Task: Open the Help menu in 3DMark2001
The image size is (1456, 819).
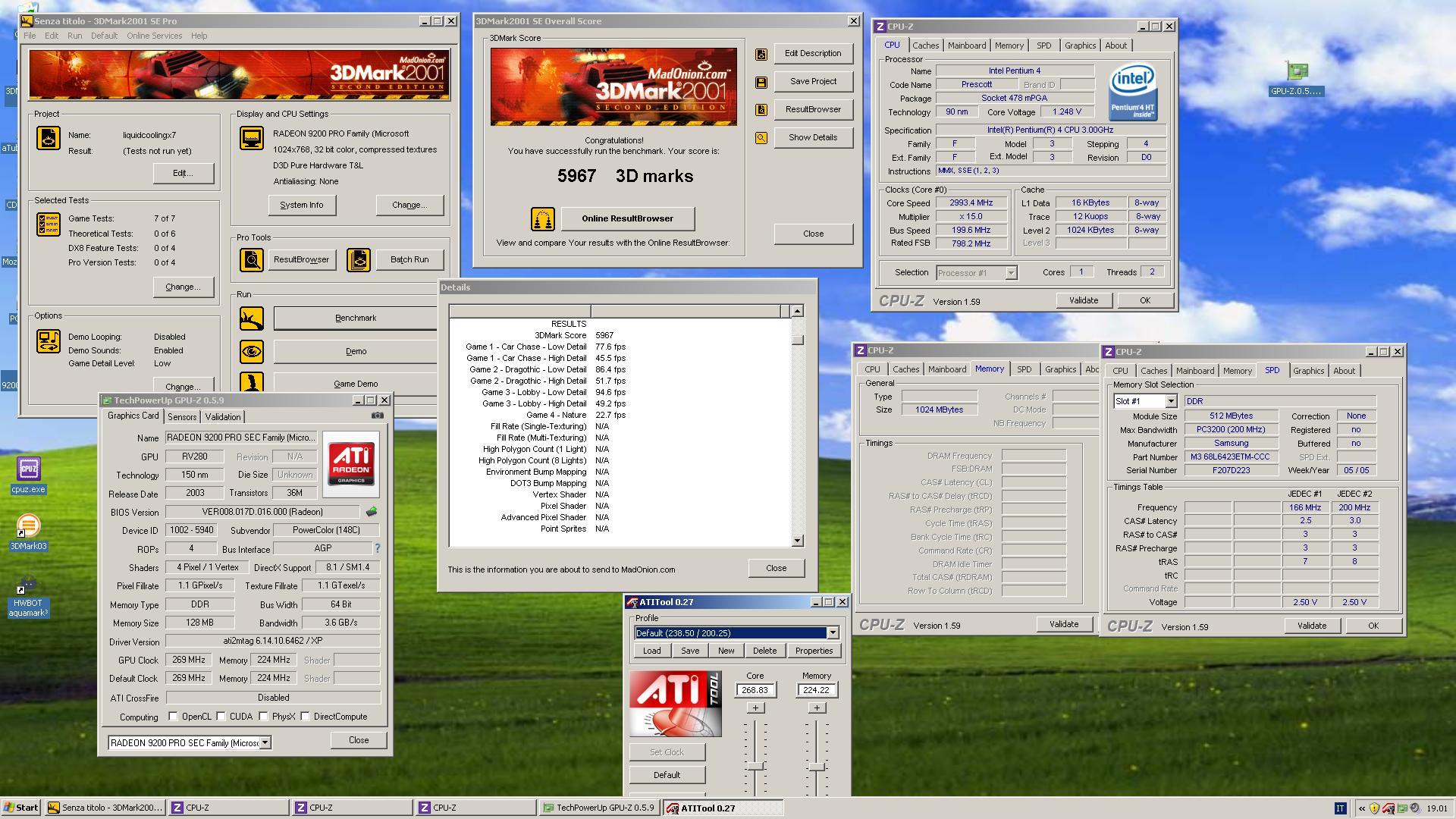Action: (x=199, y=36)
